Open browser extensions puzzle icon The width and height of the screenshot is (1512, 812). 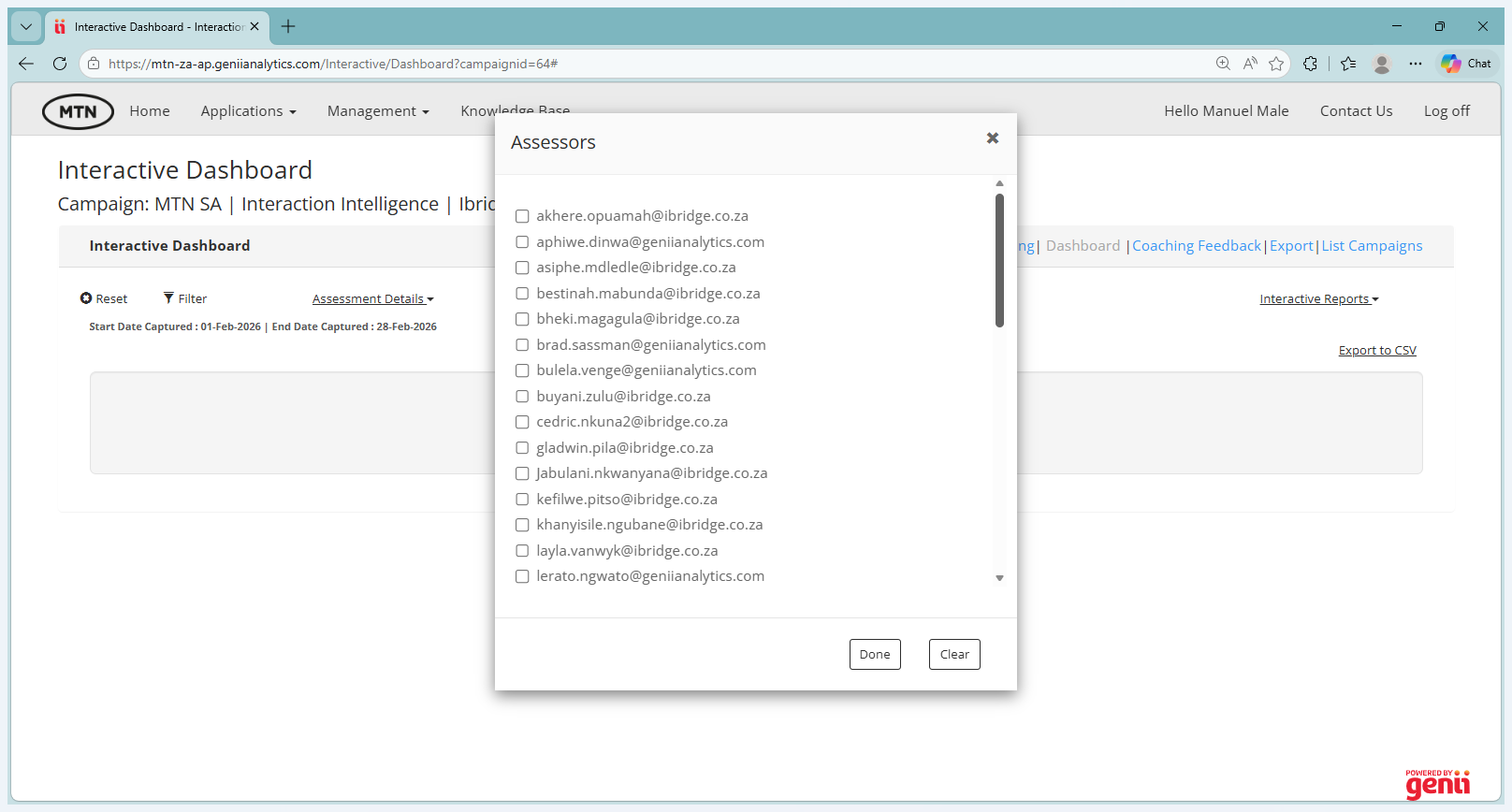coord(1310,64)
